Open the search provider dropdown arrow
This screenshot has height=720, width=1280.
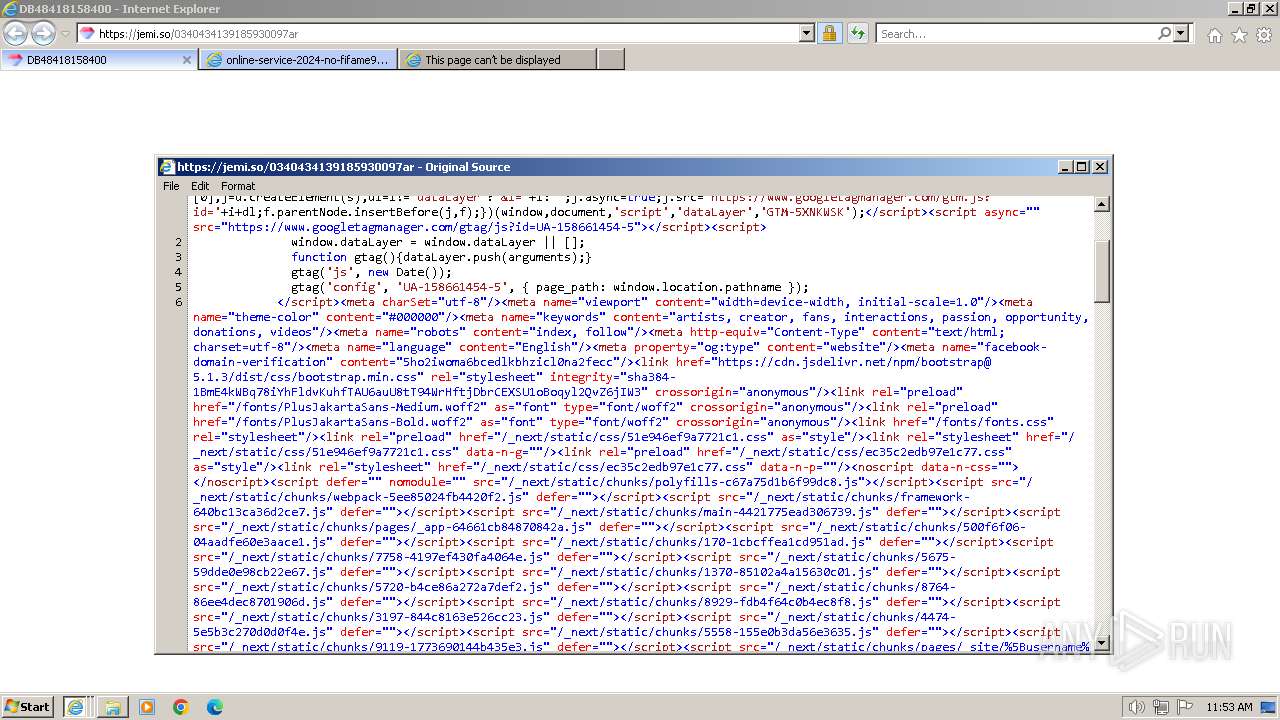coord(1181,33)
